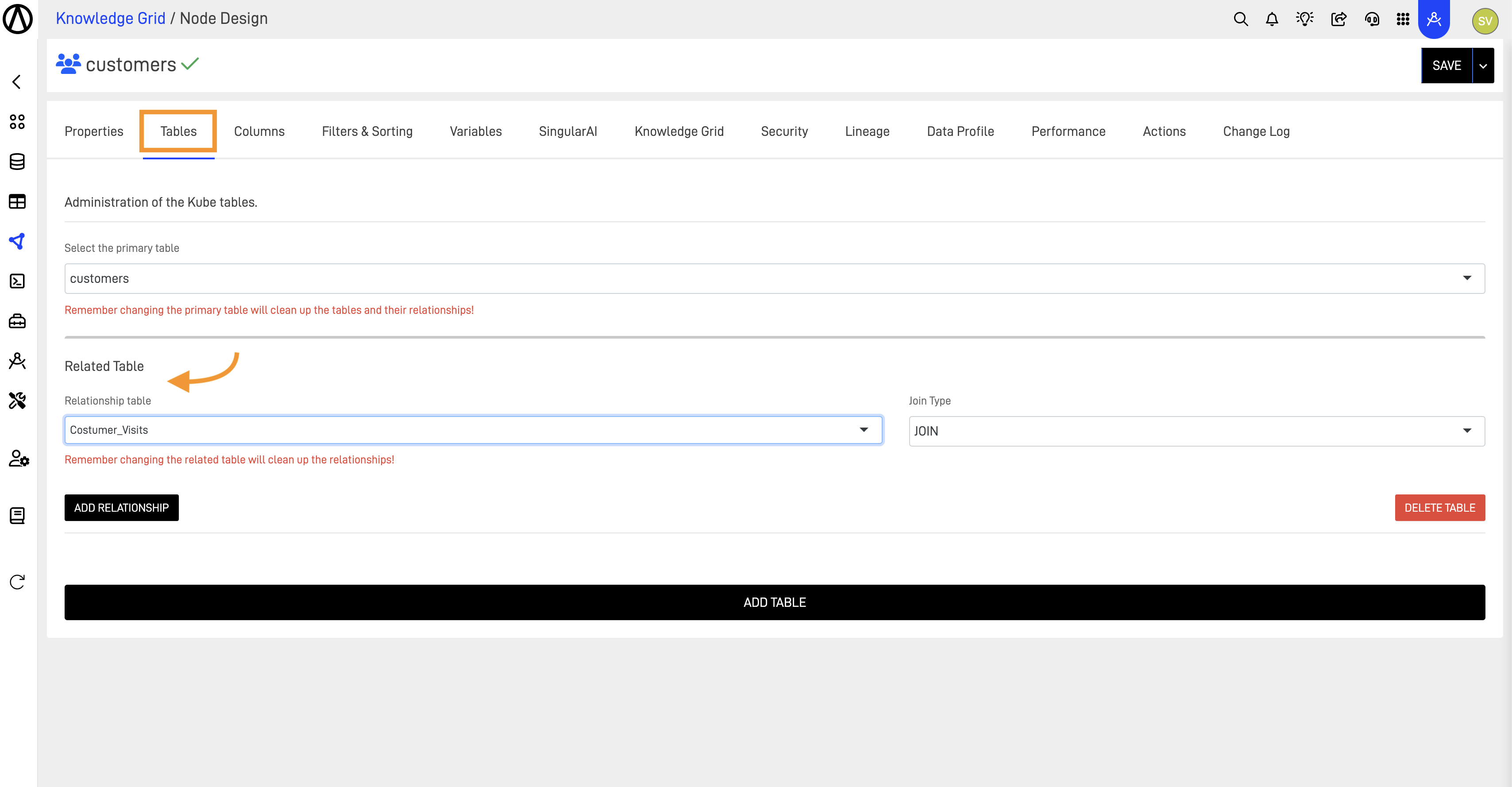The image size is (1512, 787).
Task: Open notifications bell icon
Action: [1272, 19]
